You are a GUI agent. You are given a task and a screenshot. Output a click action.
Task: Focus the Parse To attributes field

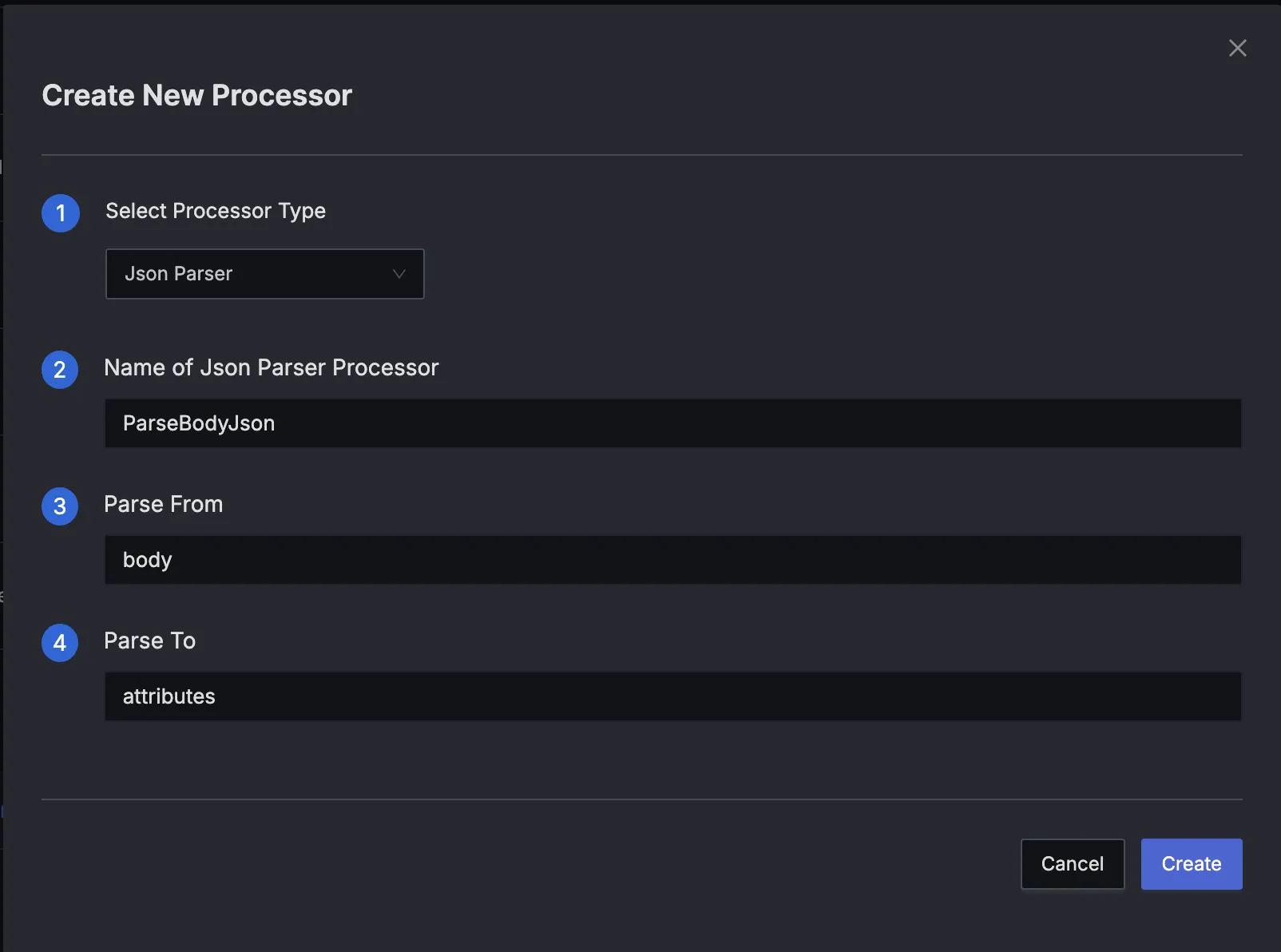click(672, 696)
